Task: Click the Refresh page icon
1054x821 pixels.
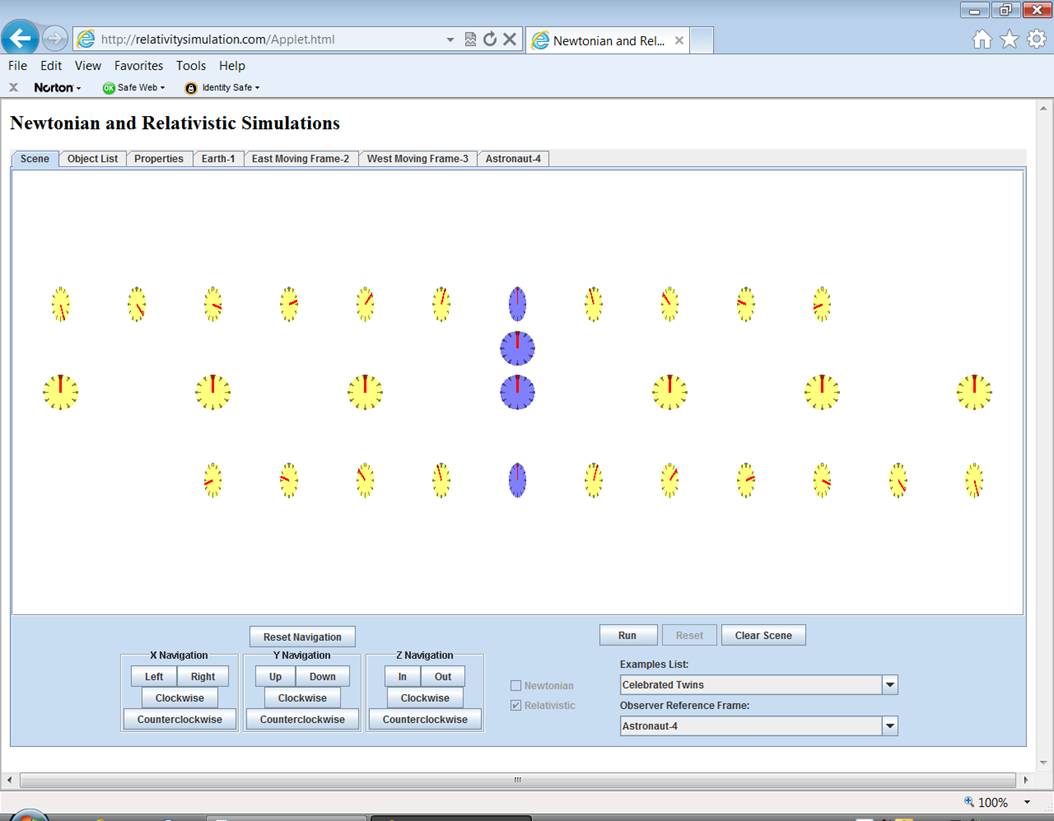Action: pos(490,39)
